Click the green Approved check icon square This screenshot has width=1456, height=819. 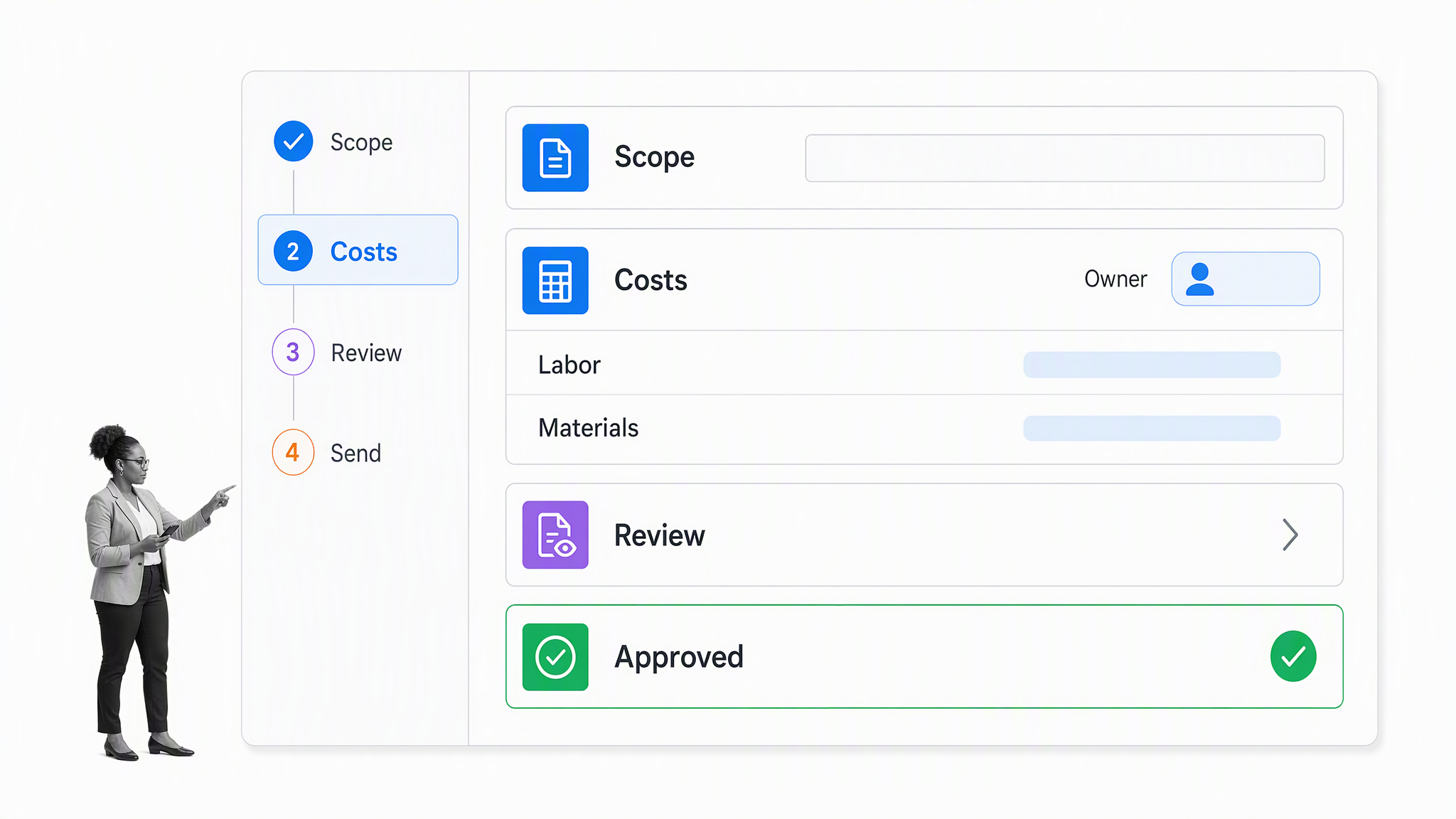click(x=555, y=657)
